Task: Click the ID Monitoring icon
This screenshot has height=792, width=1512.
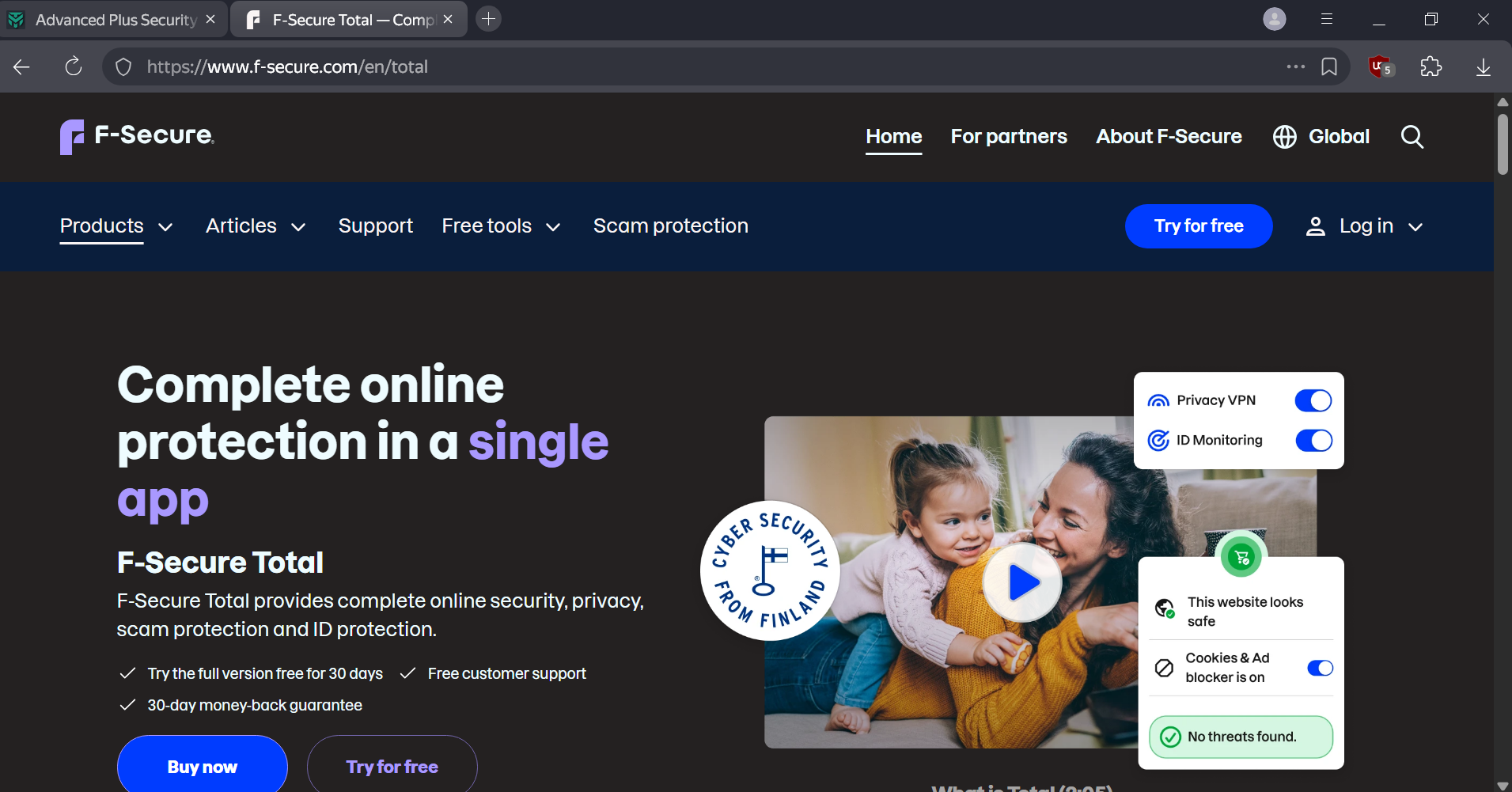Action: [1158, 440]
